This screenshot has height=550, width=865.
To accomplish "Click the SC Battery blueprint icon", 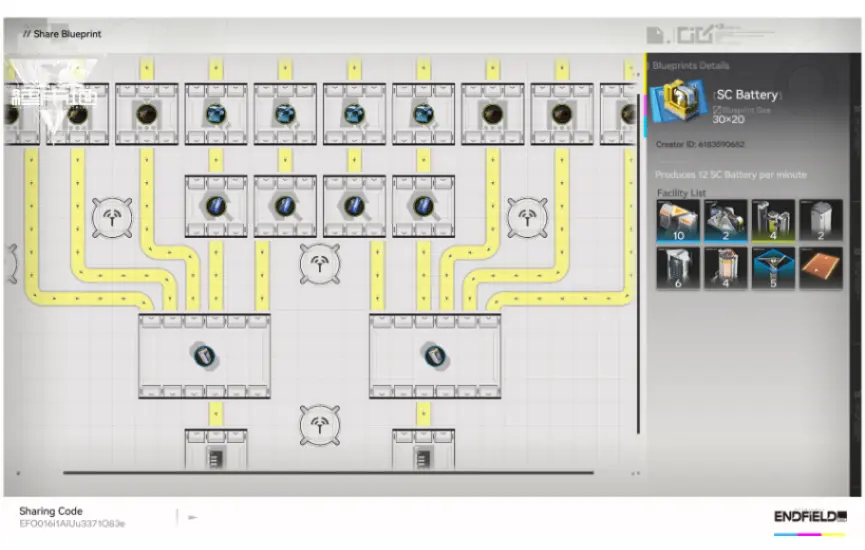I will pyautogui.click(x=680, y=104).
